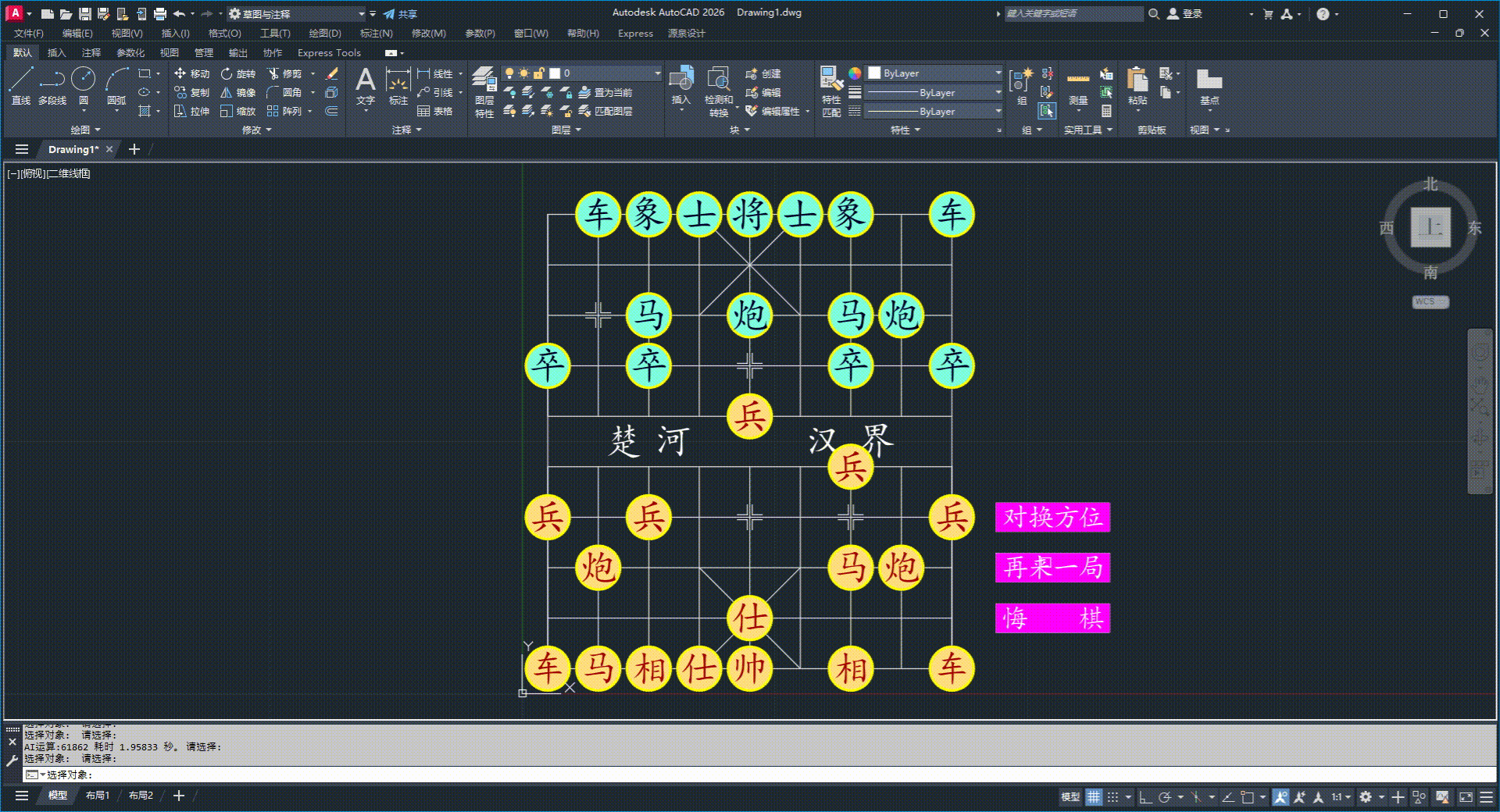Select the 圆 (Circle) drawing tool
Screen dimensions: 1500x812
click(x=83, y=85)
